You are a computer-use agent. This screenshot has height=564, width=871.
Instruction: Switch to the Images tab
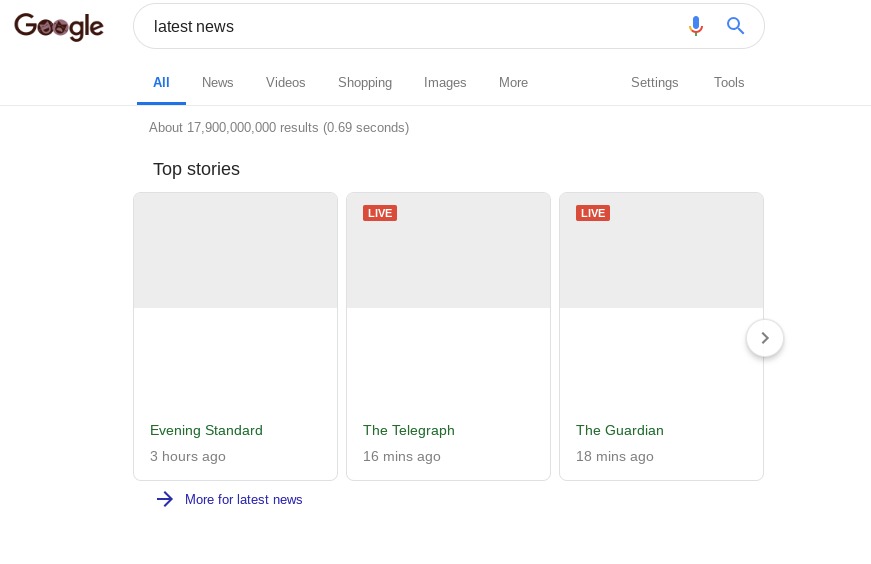tap(445, 83)
